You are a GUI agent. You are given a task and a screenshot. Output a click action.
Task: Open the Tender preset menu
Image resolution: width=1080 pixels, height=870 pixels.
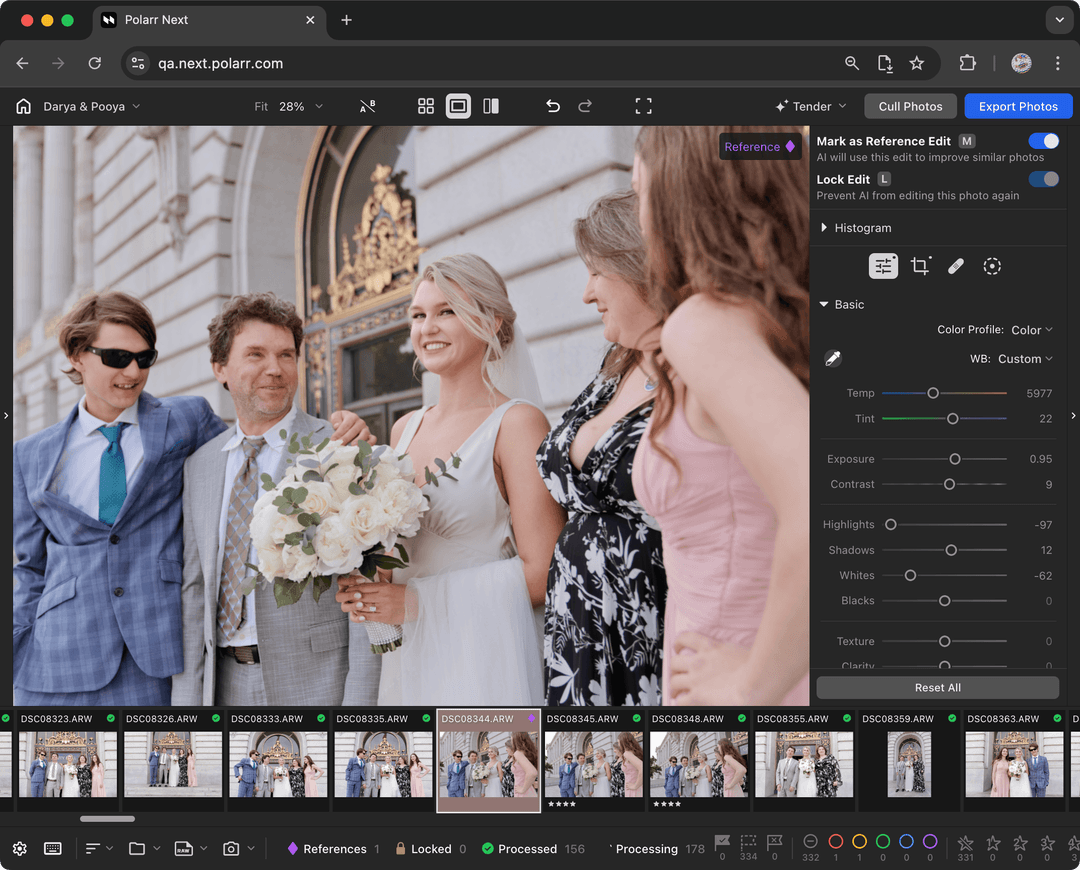point(810,106)
